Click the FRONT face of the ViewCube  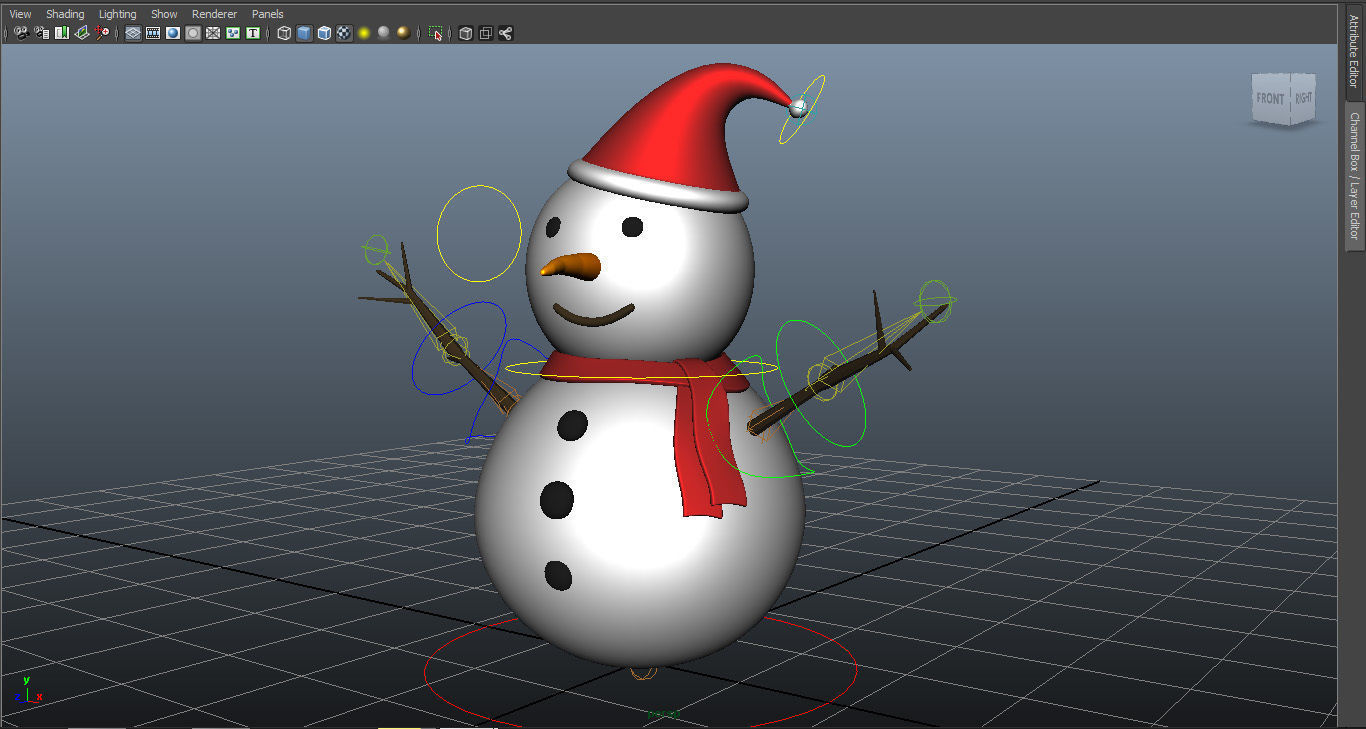coord(1270,98)
